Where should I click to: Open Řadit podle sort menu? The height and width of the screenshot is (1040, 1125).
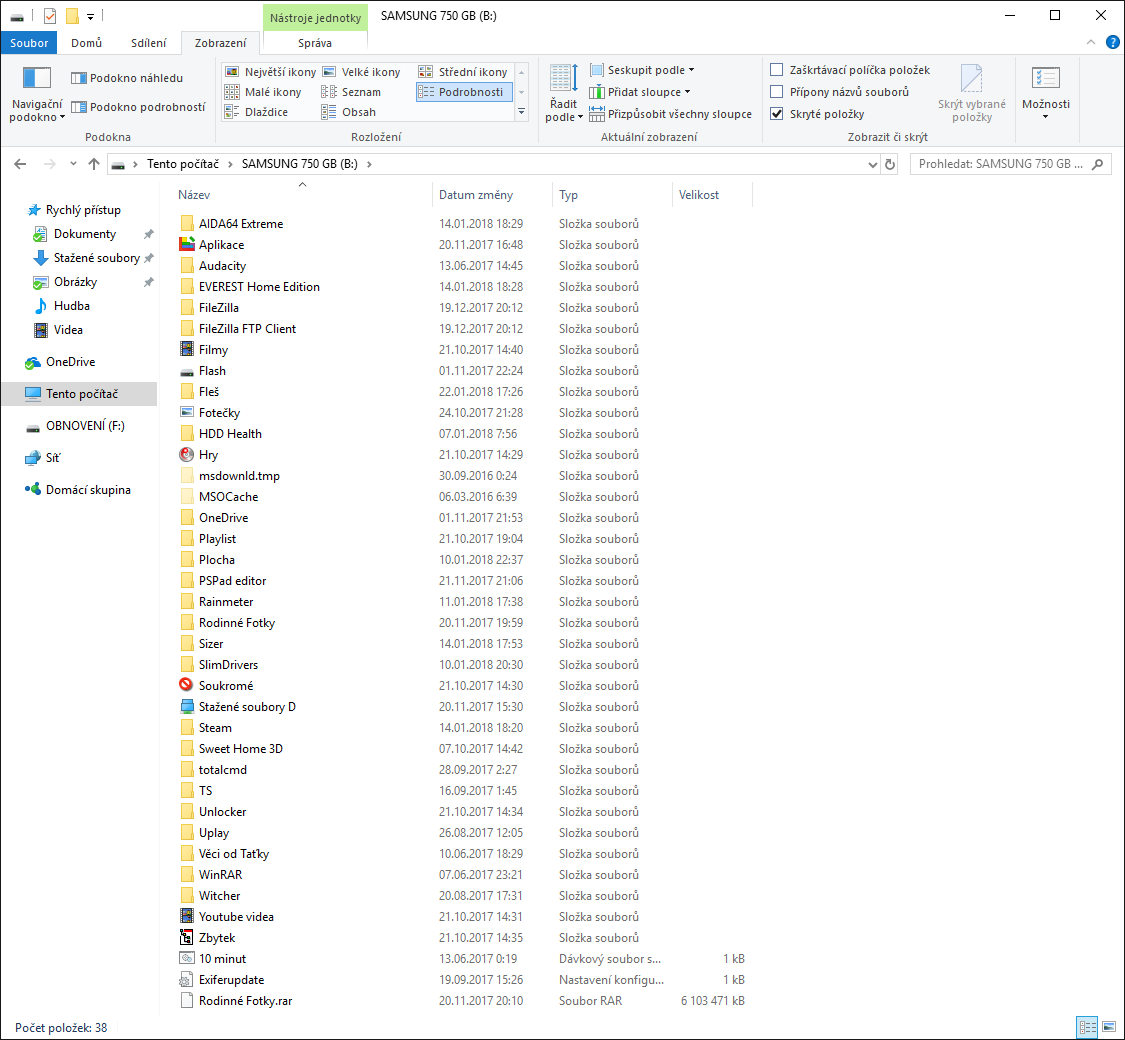[564, 94]
